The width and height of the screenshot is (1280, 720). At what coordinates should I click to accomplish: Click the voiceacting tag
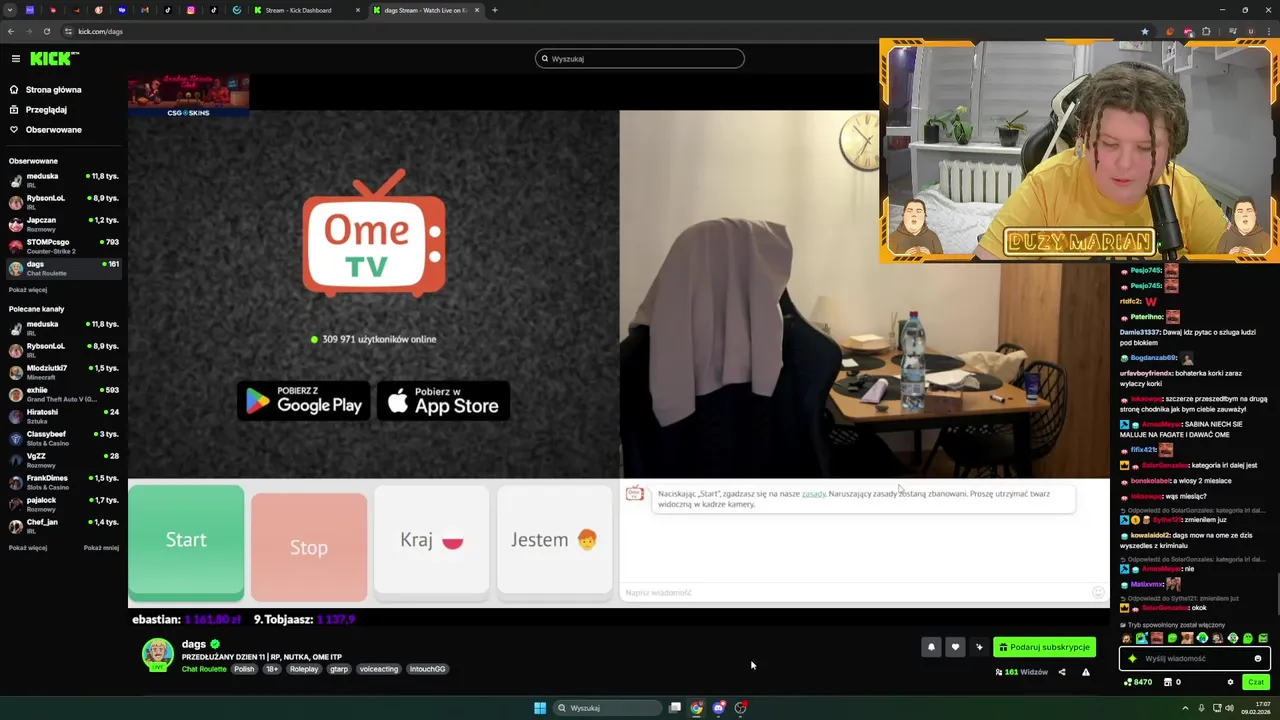pyautogui.click(x=379, y=669)
